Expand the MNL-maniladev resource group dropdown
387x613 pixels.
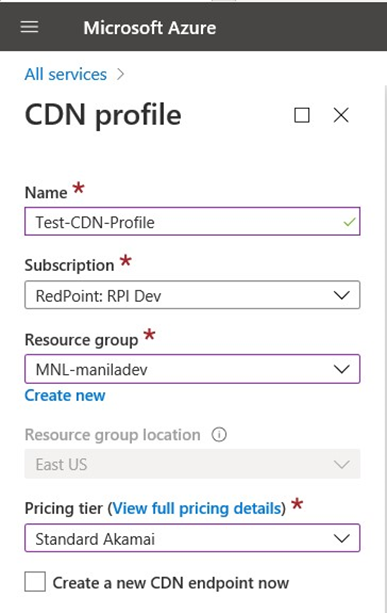click(x=192, y=369)
